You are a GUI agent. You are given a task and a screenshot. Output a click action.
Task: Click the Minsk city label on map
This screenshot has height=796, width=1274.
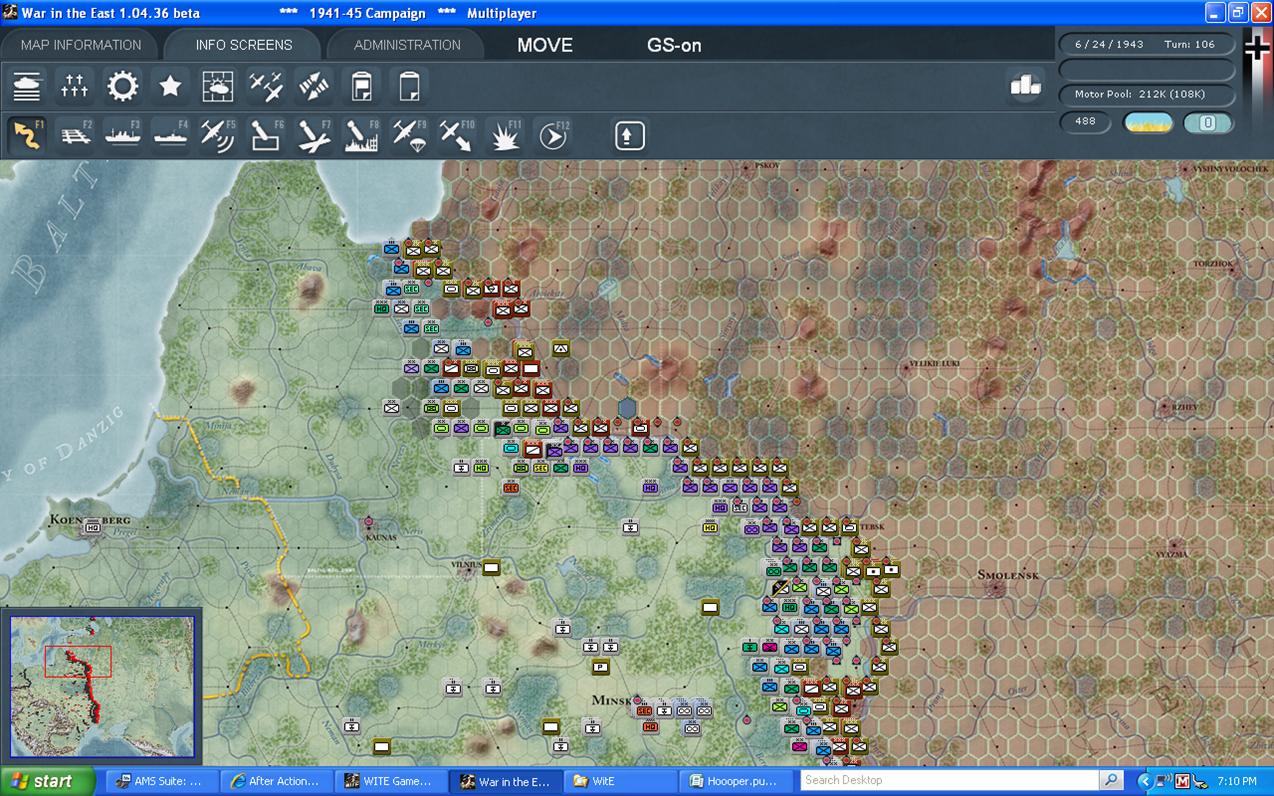[x=612, y=700]
